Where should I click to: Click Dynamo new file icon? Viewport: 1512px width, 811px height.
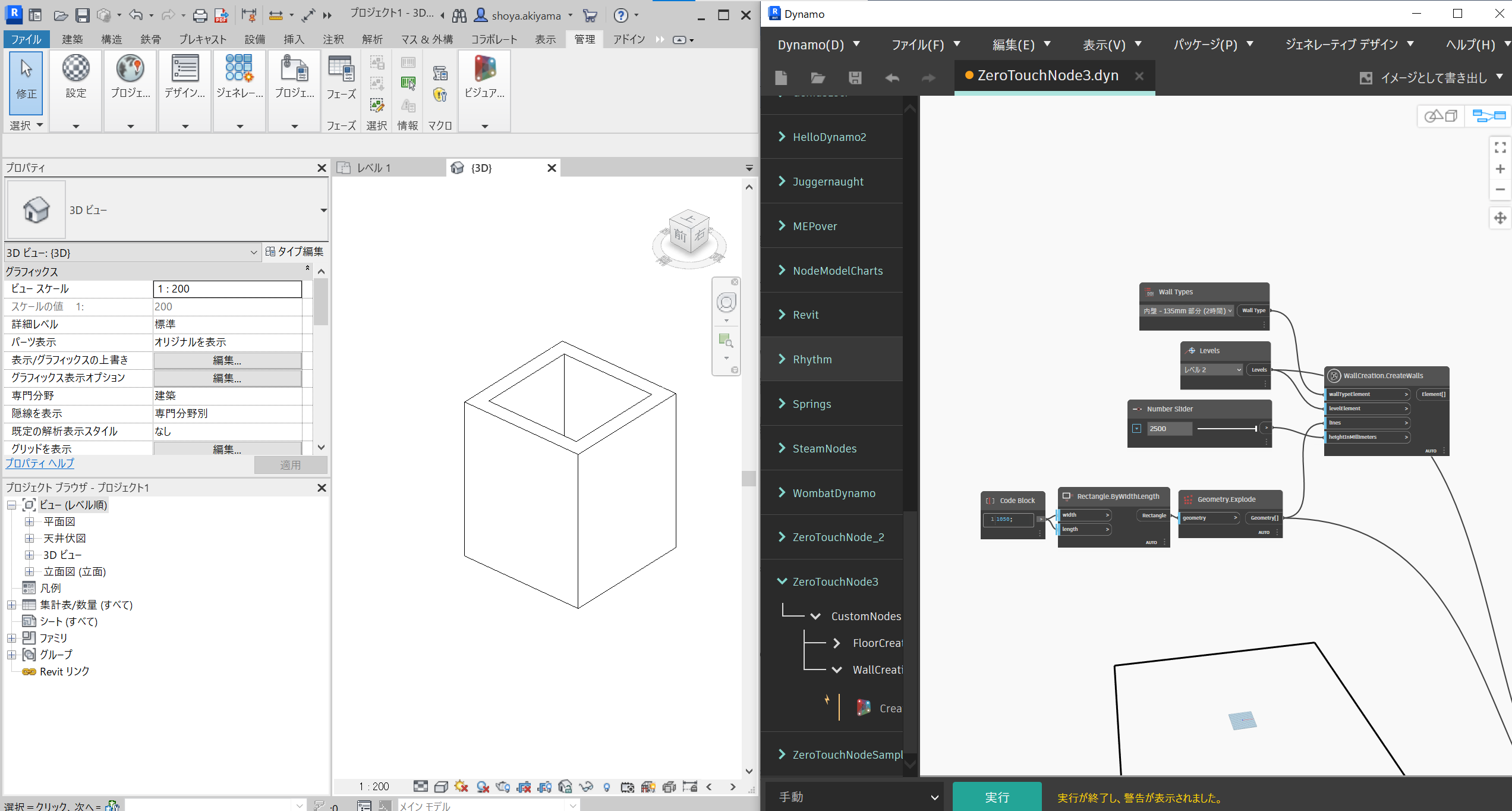pos(782,78)
